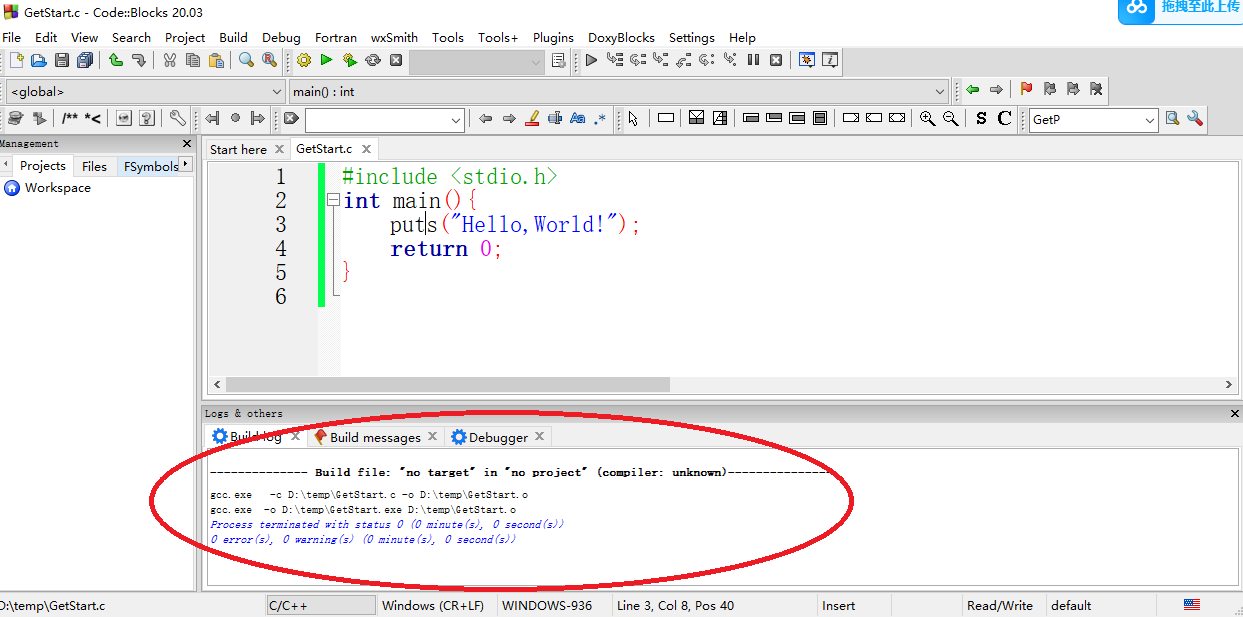1243x617 pixels.
Task: Click Insert mode in the status bar
Action: [838, 604]
